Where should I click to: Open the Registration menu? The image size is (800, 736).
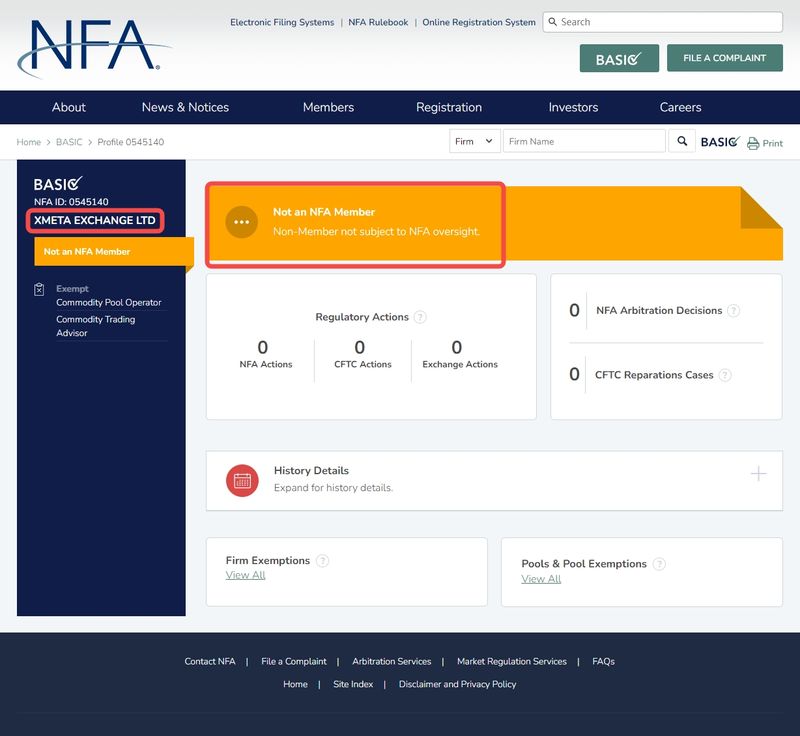click(449, 107)
